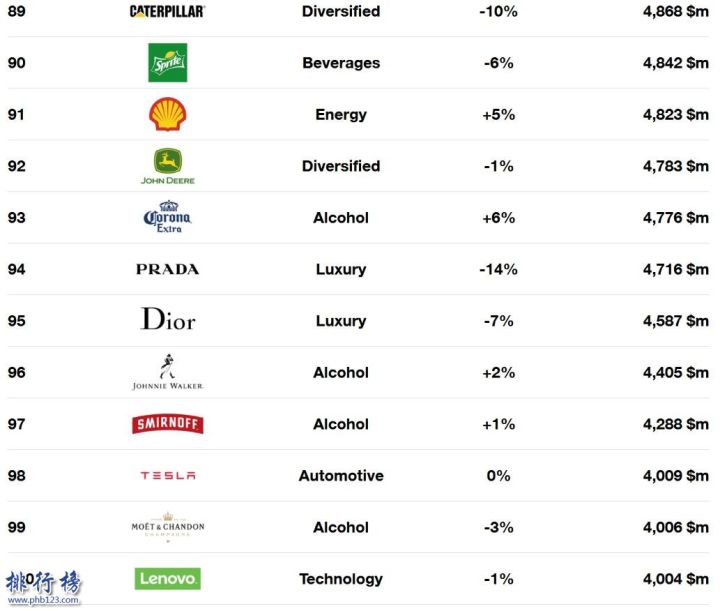
Task: Select the Prada wordmark logo
Action: tap(168, 269)
